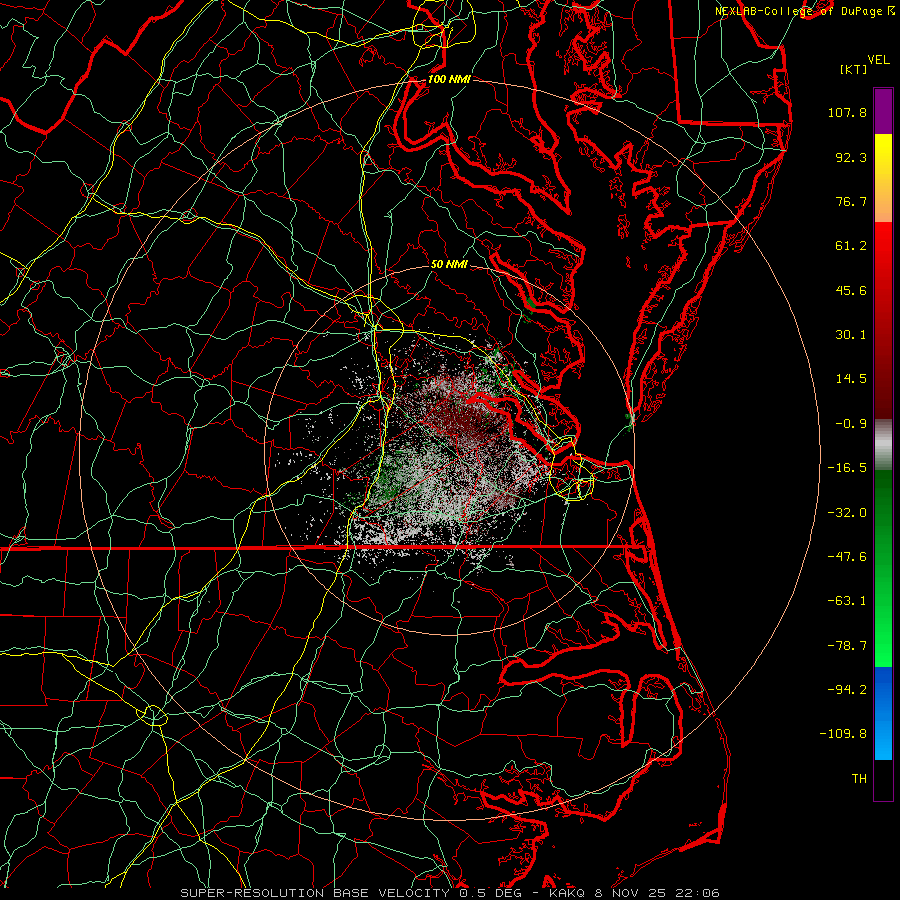Click the 92.3 legend value

pyautogui.click(x=851, y=157)
